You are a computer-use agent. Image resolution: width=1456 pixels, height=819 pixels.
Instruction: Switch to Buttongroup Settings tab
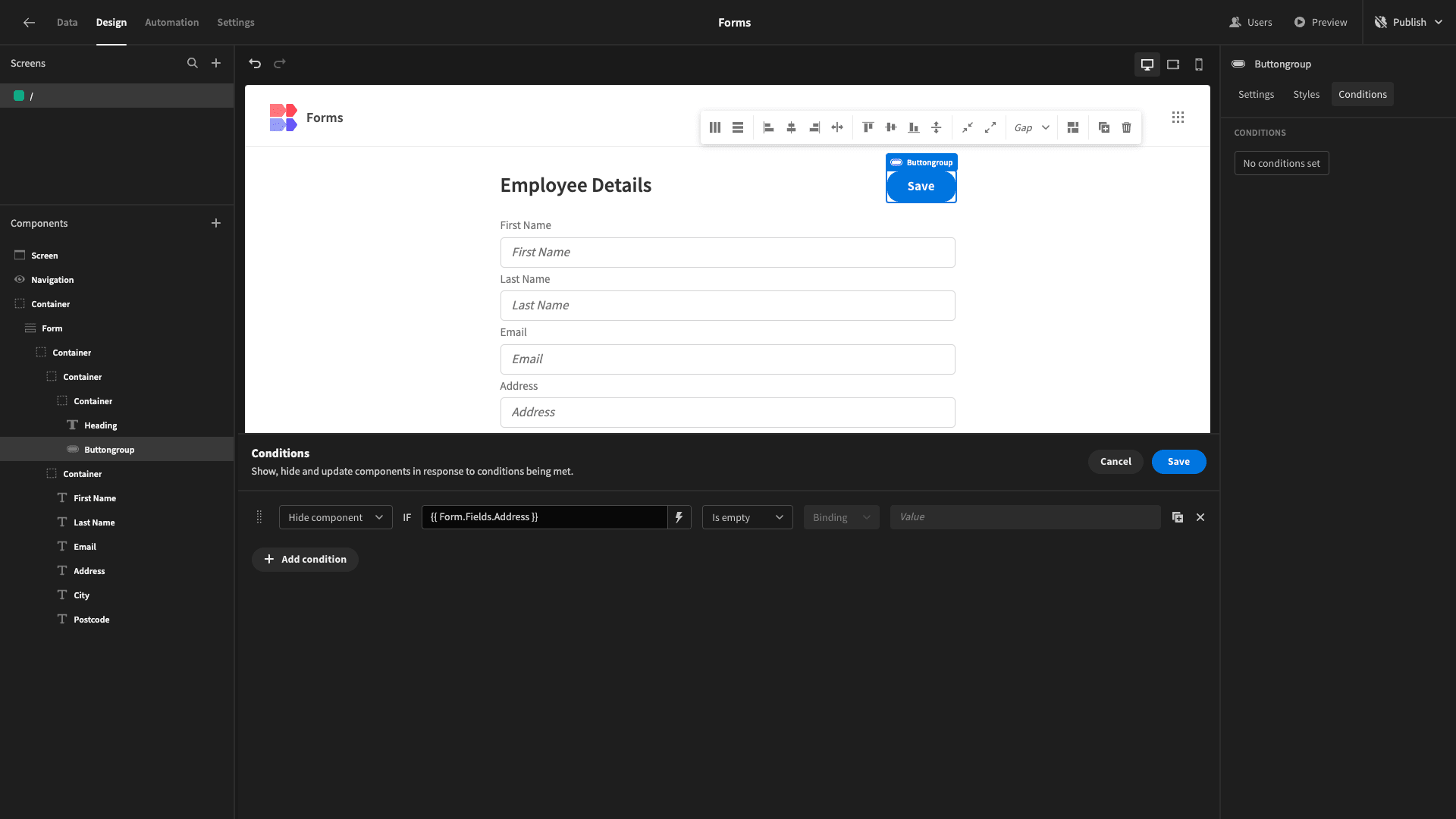pyautogui.click(x=1256, y=94)
